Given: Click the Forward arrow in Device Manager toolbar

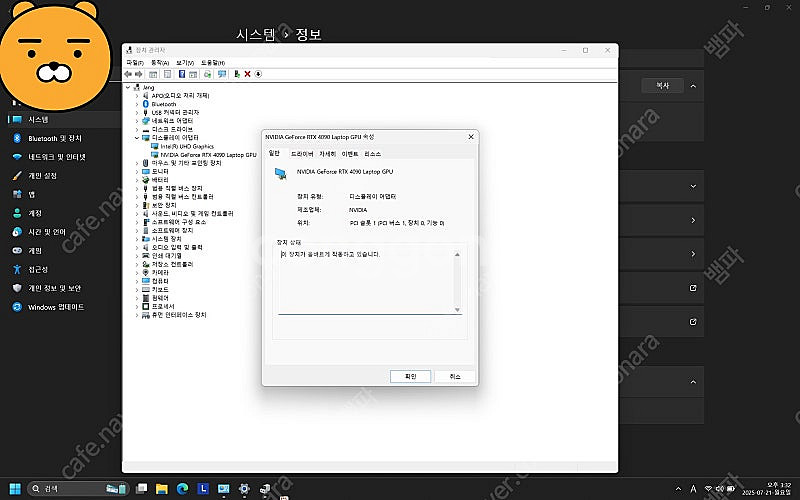Looking at the screenshot, I should [138, 74].
